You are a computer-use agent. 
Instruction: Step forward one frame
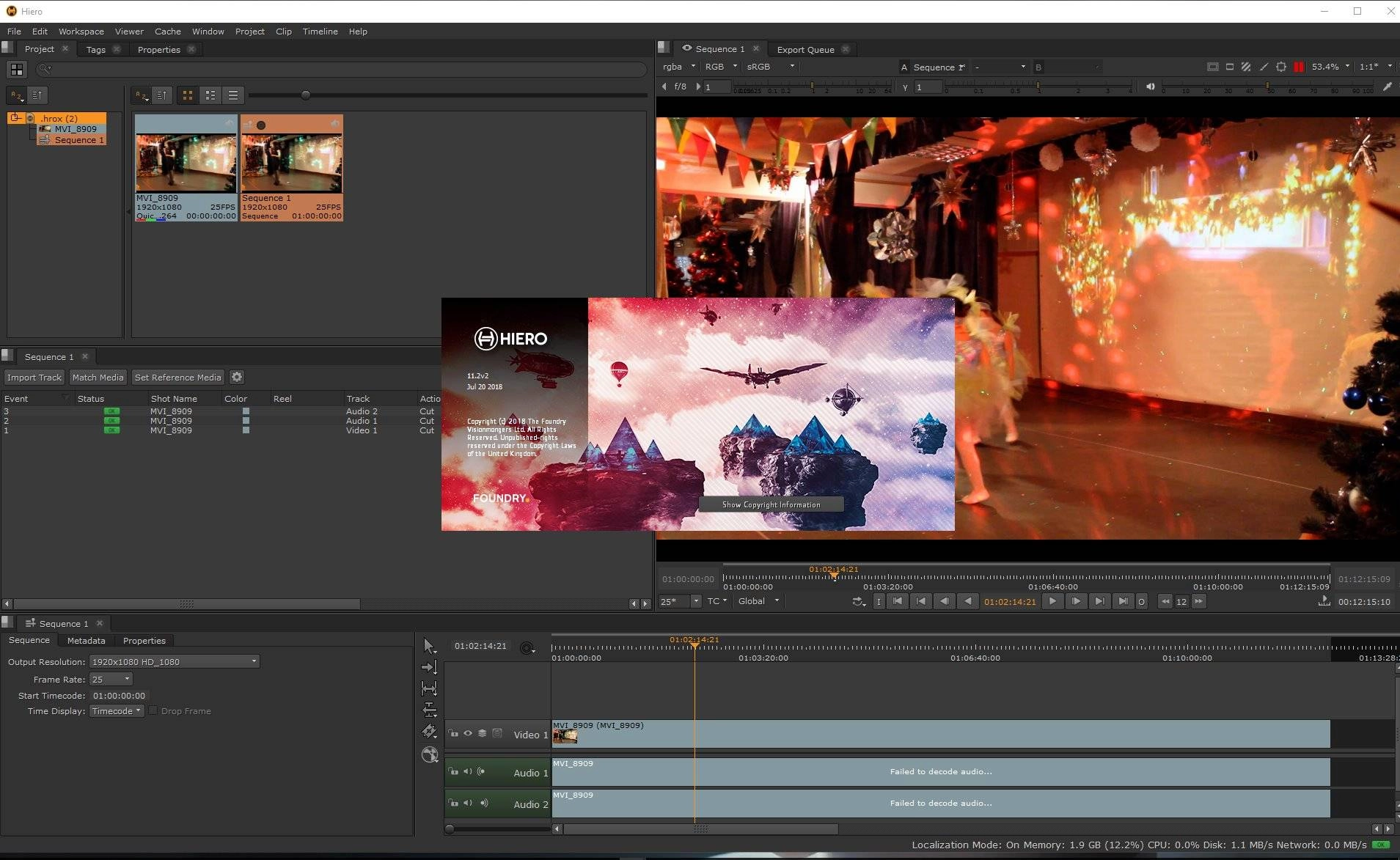[x=1076, y=601]
